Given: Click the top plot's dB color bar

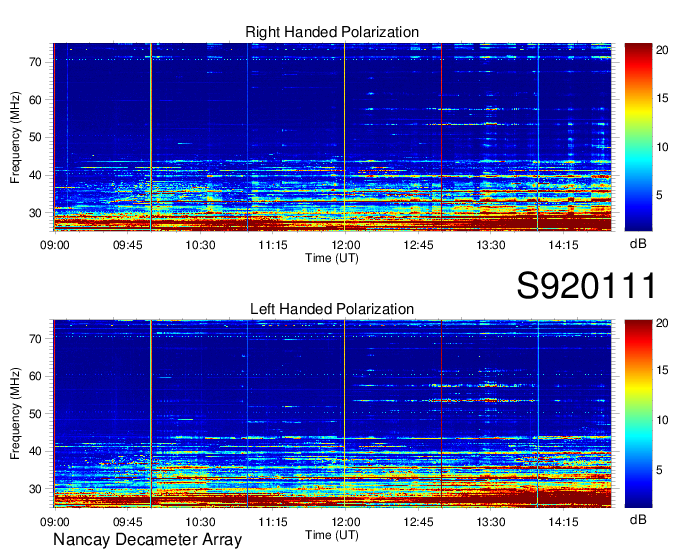Looking at the screenshot, I should [x=638, y=137].
